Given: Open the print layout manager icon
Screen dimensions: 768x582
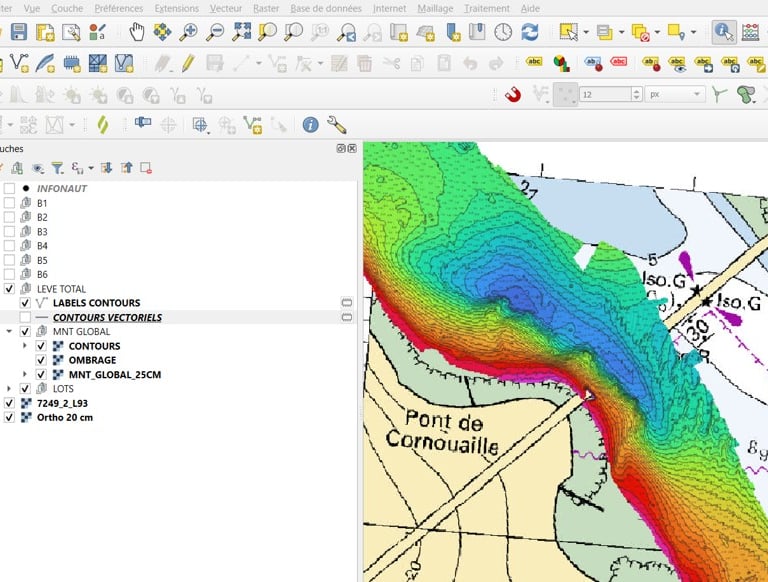Looking at the screenshot, I should tap(72, 32).
